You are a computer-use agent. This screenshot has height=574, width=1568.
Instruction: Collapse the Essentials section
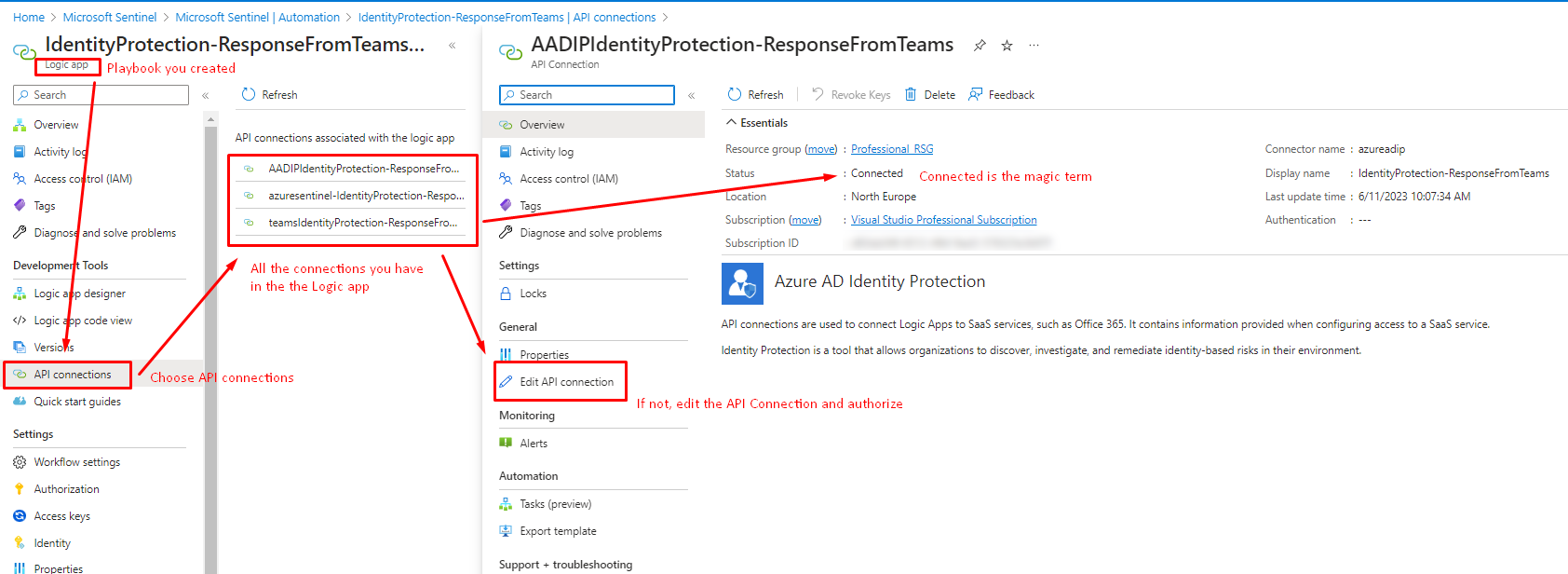(x=733, y=123)
